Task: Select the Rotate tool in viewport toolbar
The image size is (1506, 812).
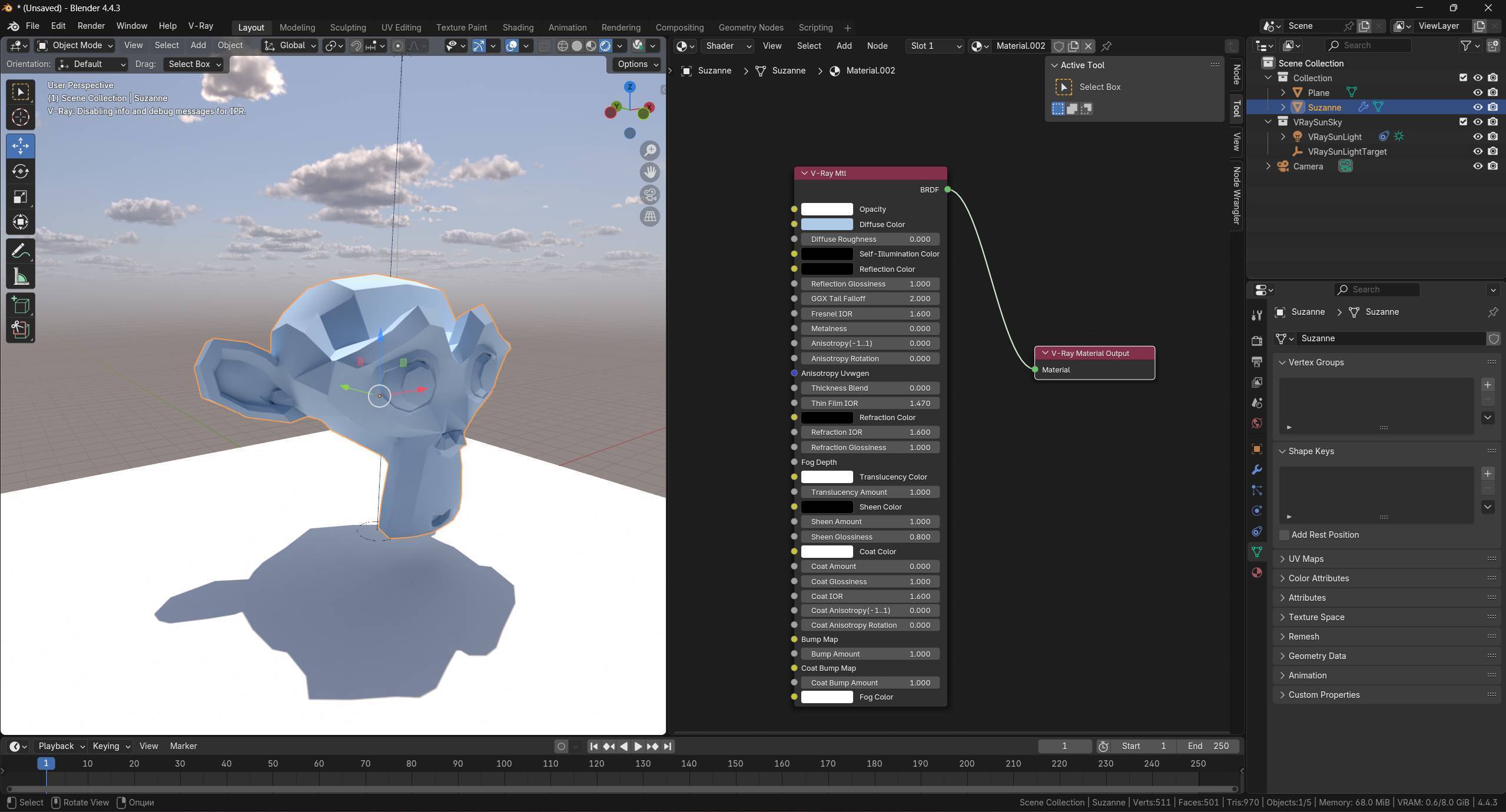Action: 21,171
